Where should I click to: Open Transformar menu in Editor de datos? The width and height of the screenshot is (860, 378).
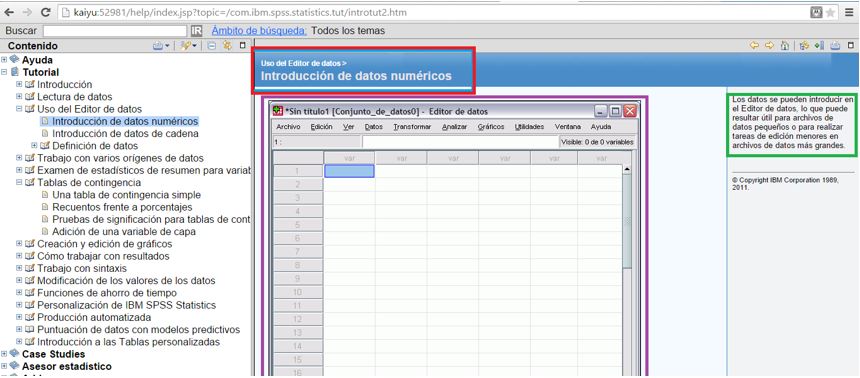click(x=412, y=127)
